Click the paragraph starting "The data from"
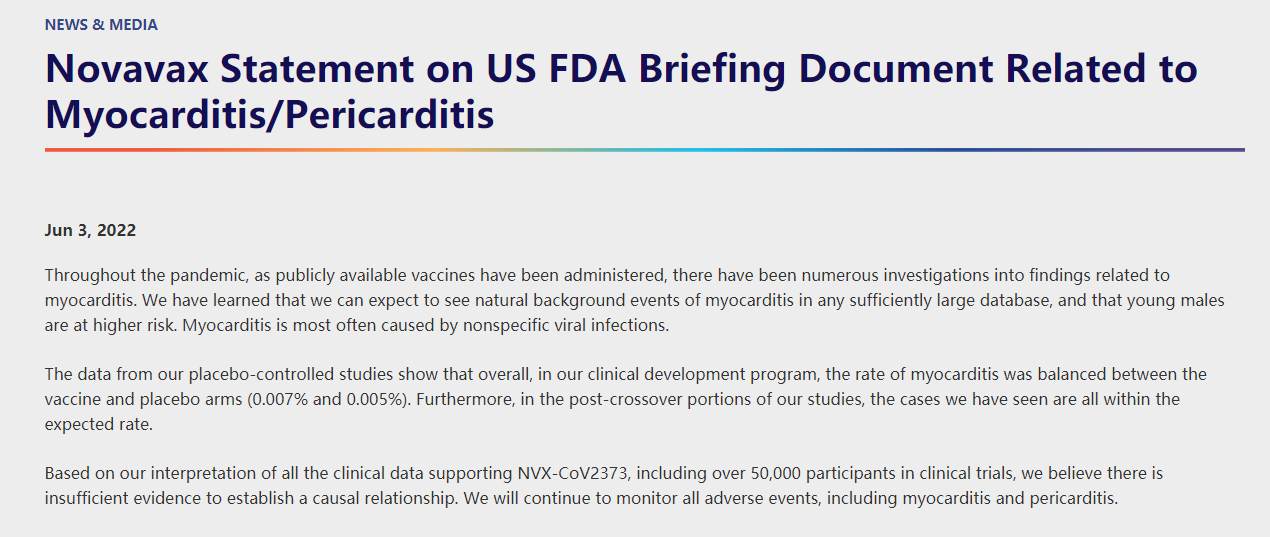Screen dimensions: 1270x537 pyautogui.click(x=626, y=399)
